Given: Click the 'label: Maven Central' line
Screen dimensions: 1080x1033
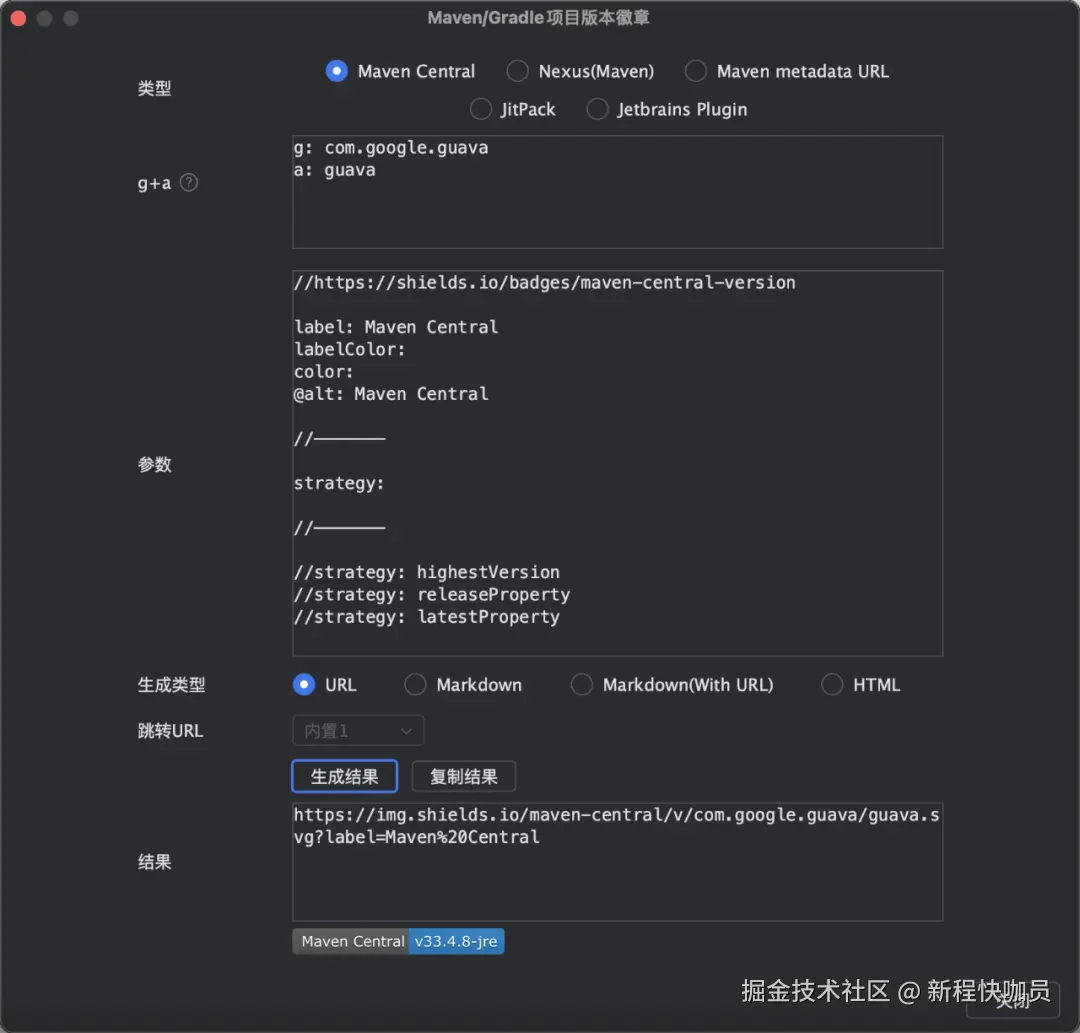Looking at the screenshot, I should 395,327.
